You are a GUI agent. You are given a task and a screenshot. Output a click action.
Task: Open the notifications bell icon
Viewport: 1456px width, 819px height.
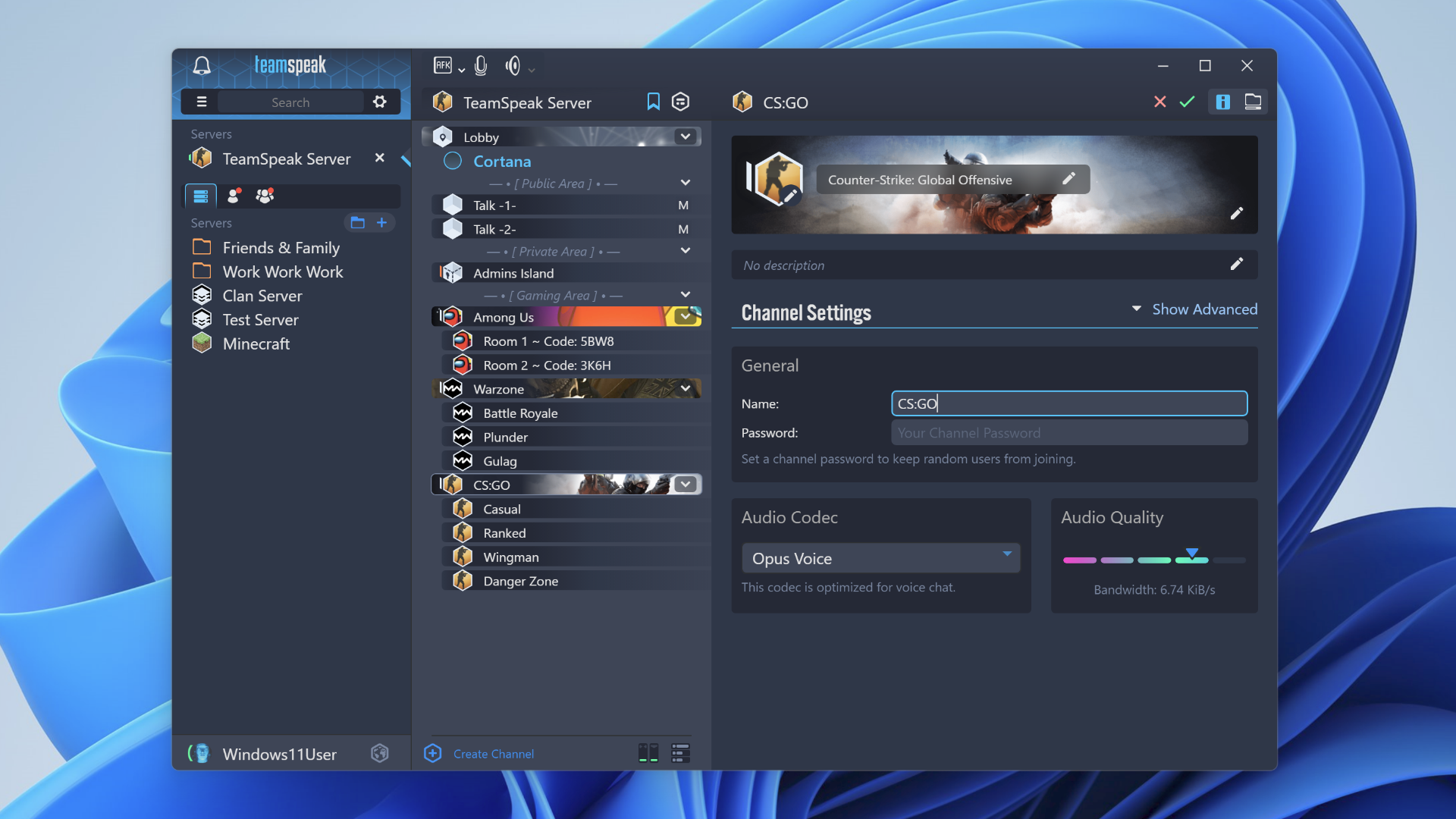click(x=202, y=66)
